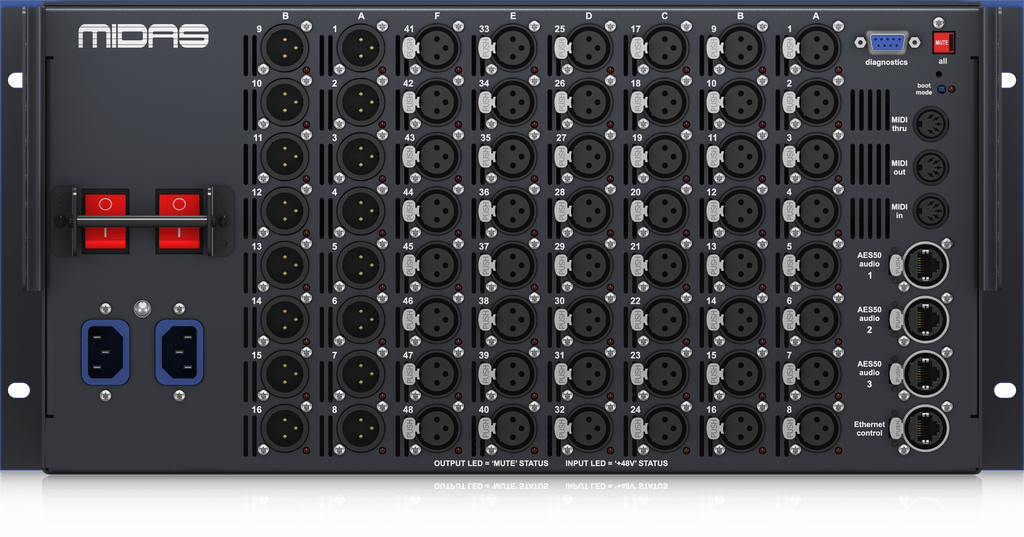
Task: Click the left blue IEC power inlet
Action: 105,352
